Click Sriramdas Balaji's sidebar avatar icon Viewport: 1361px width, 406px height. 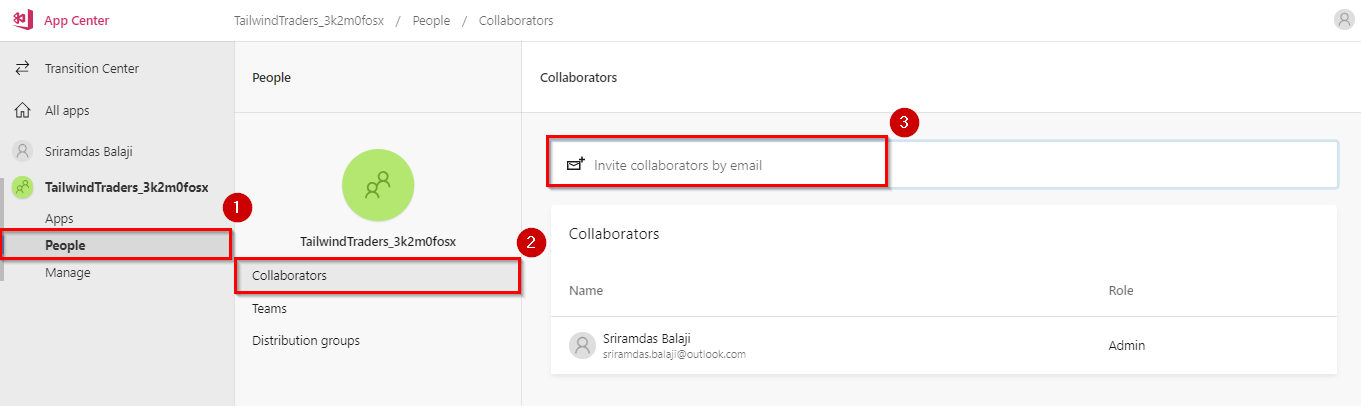[x=22, y=152]
